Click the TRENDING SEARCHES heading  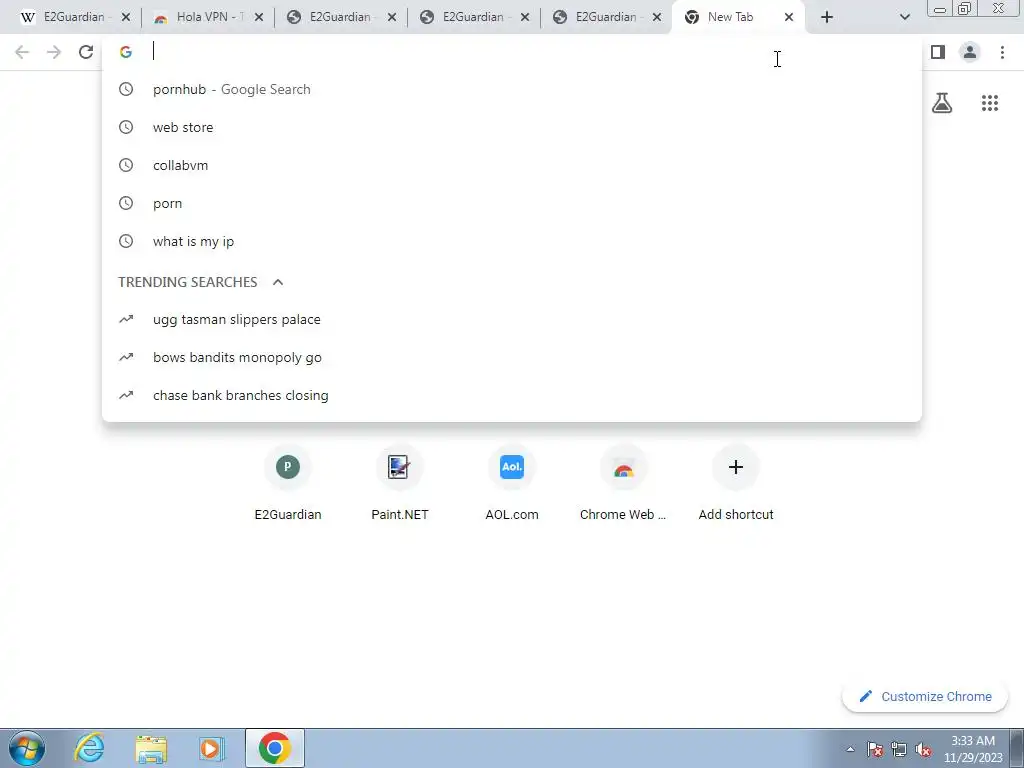(187, 282)
